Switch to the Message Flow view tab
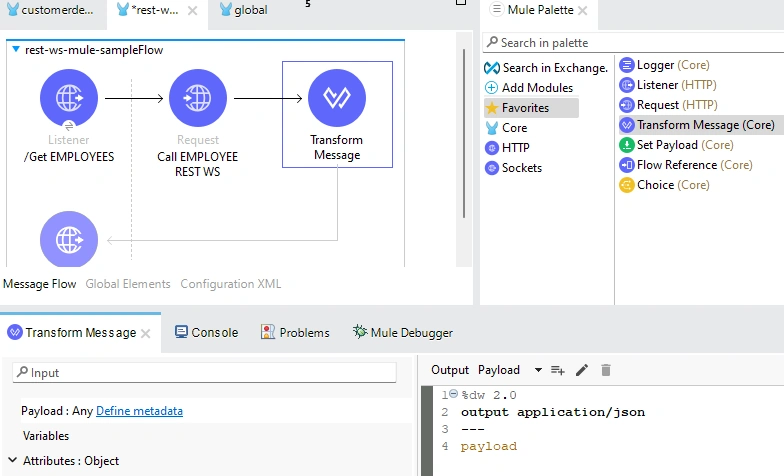This screenshot has width=784, height=476. click(x=40, y=284)
